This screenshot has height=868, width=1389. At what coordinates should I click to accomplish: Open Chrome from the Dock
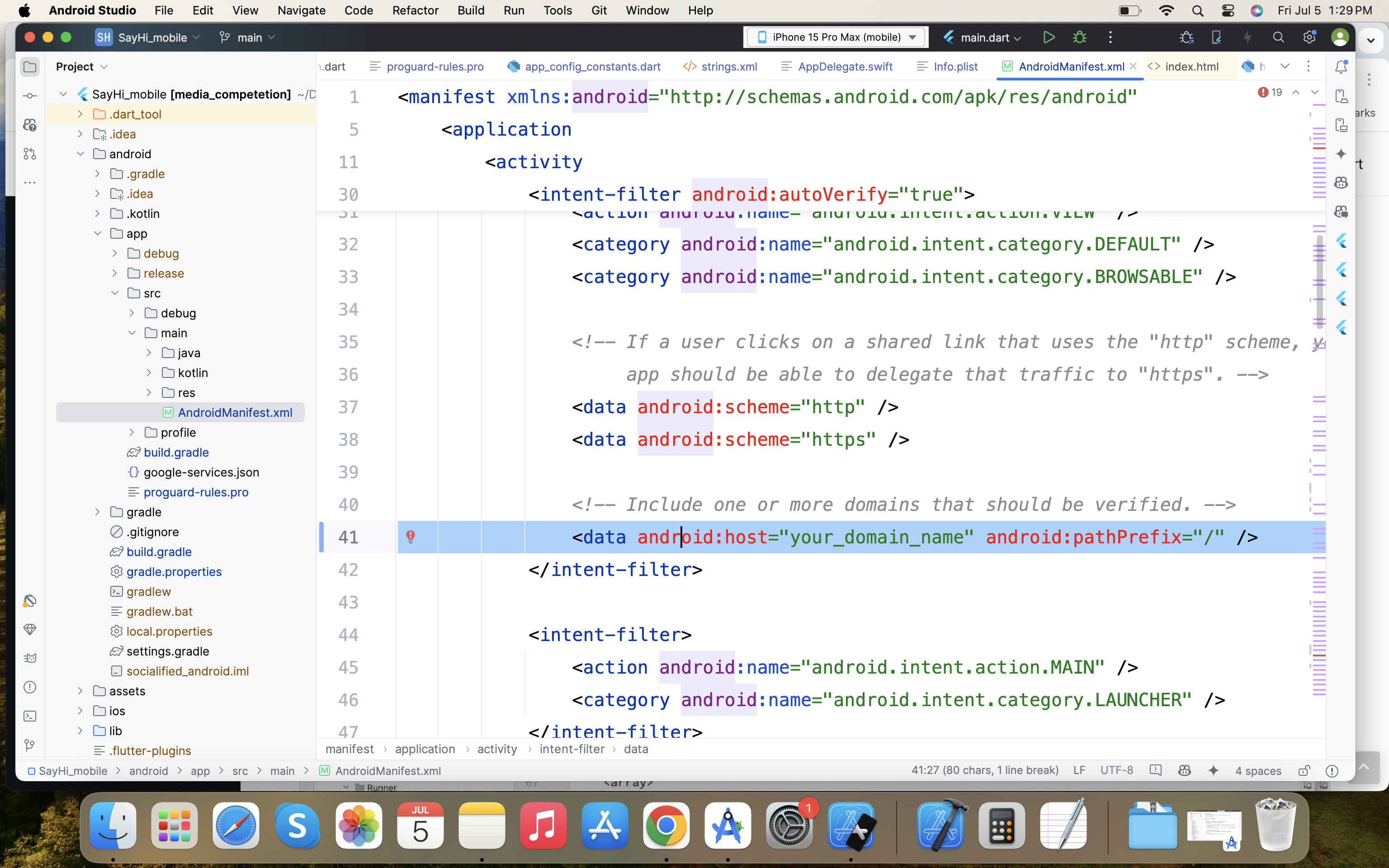[x=666, y=826]
